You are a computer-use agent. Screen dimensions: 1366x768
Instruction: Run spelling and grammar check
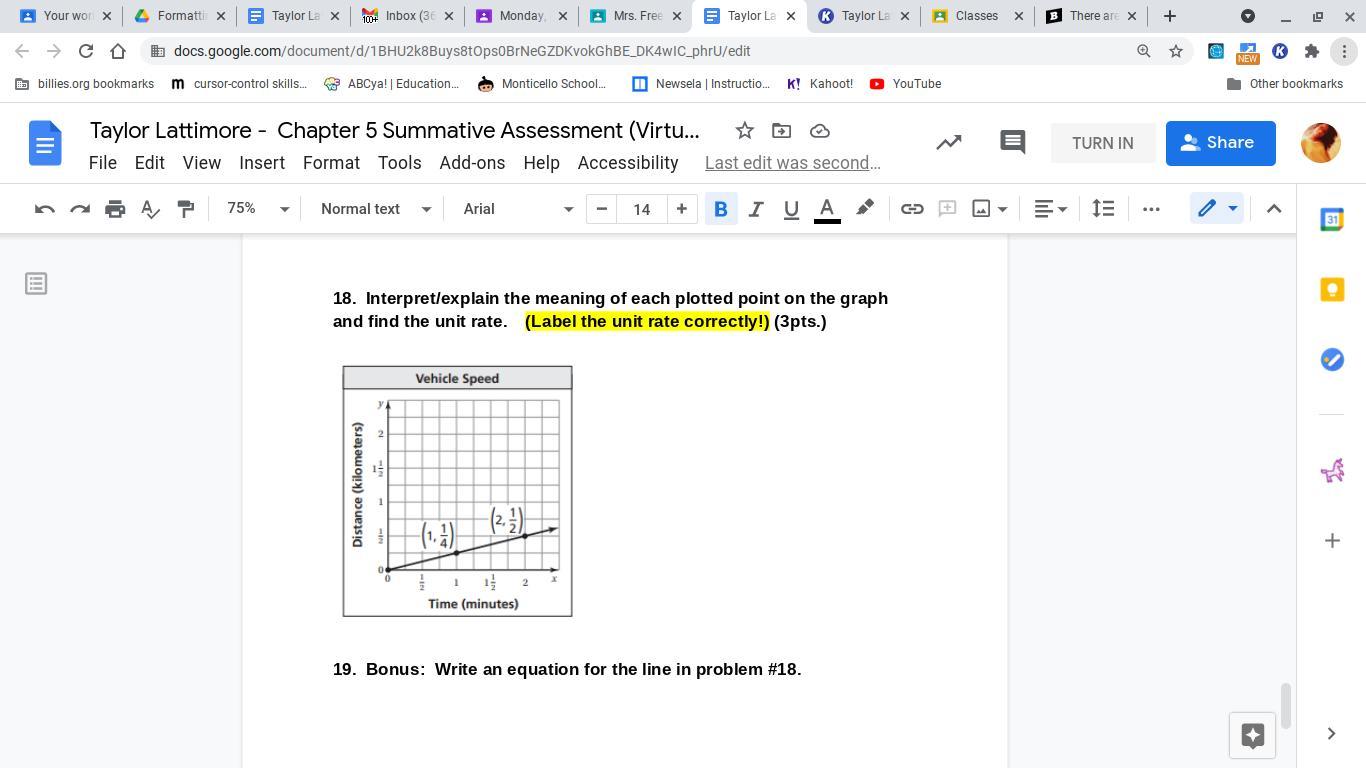[150, 209]
